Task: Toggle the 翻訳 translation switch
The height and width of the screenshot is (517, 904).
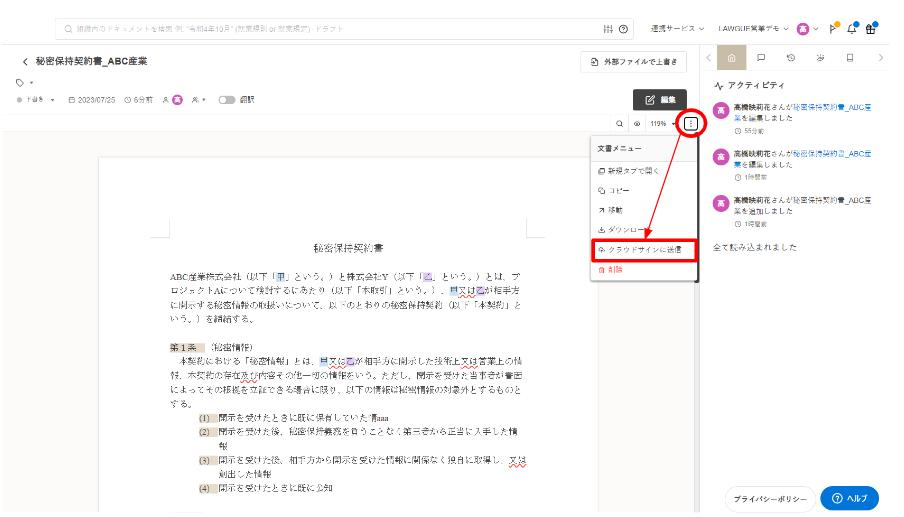Action: coord(227,100)
